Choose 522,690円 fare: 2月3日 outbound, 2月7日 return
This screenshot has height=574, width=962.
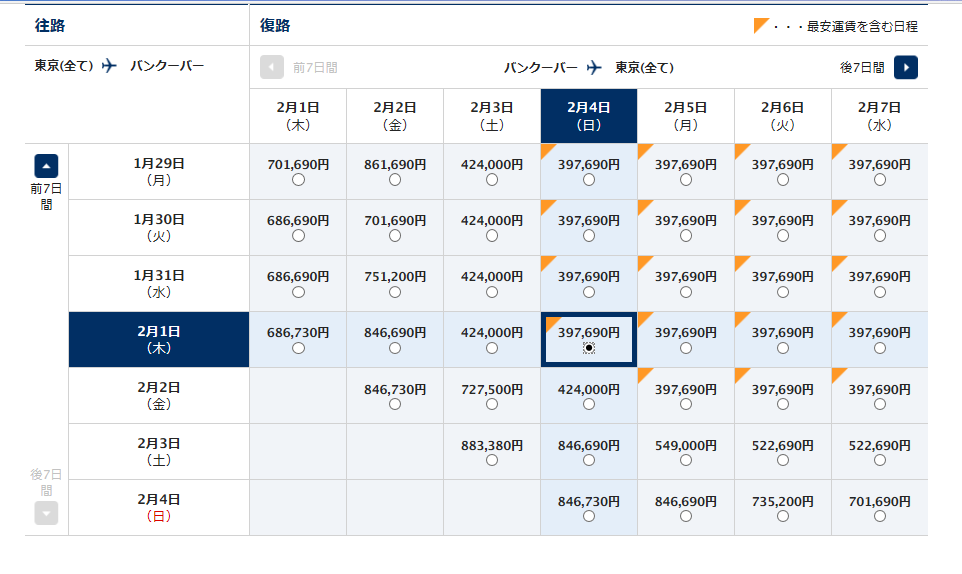click(x=880, y=461)
